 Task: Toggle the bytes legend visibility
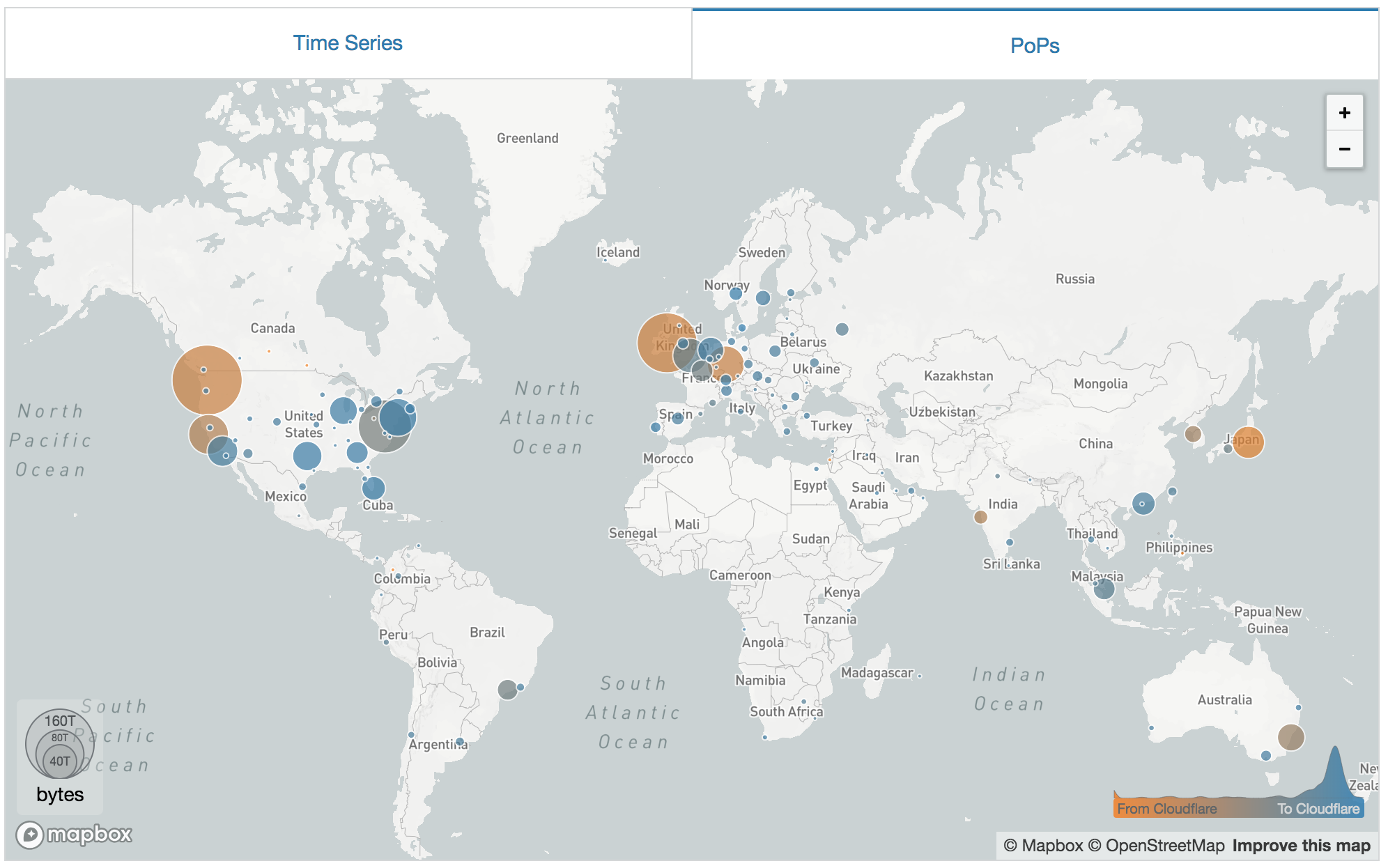(57, 800)
